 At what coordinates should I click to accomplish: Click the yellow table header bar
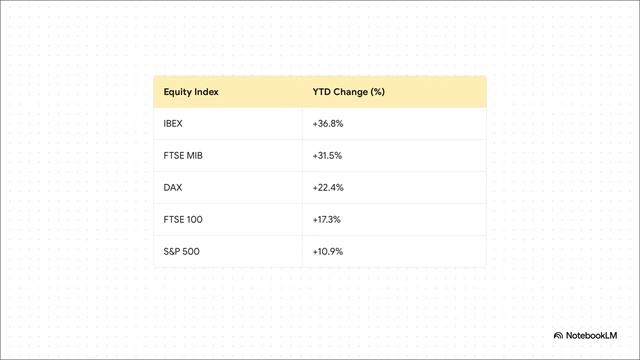pyautogui.click(x=320, y=92)
